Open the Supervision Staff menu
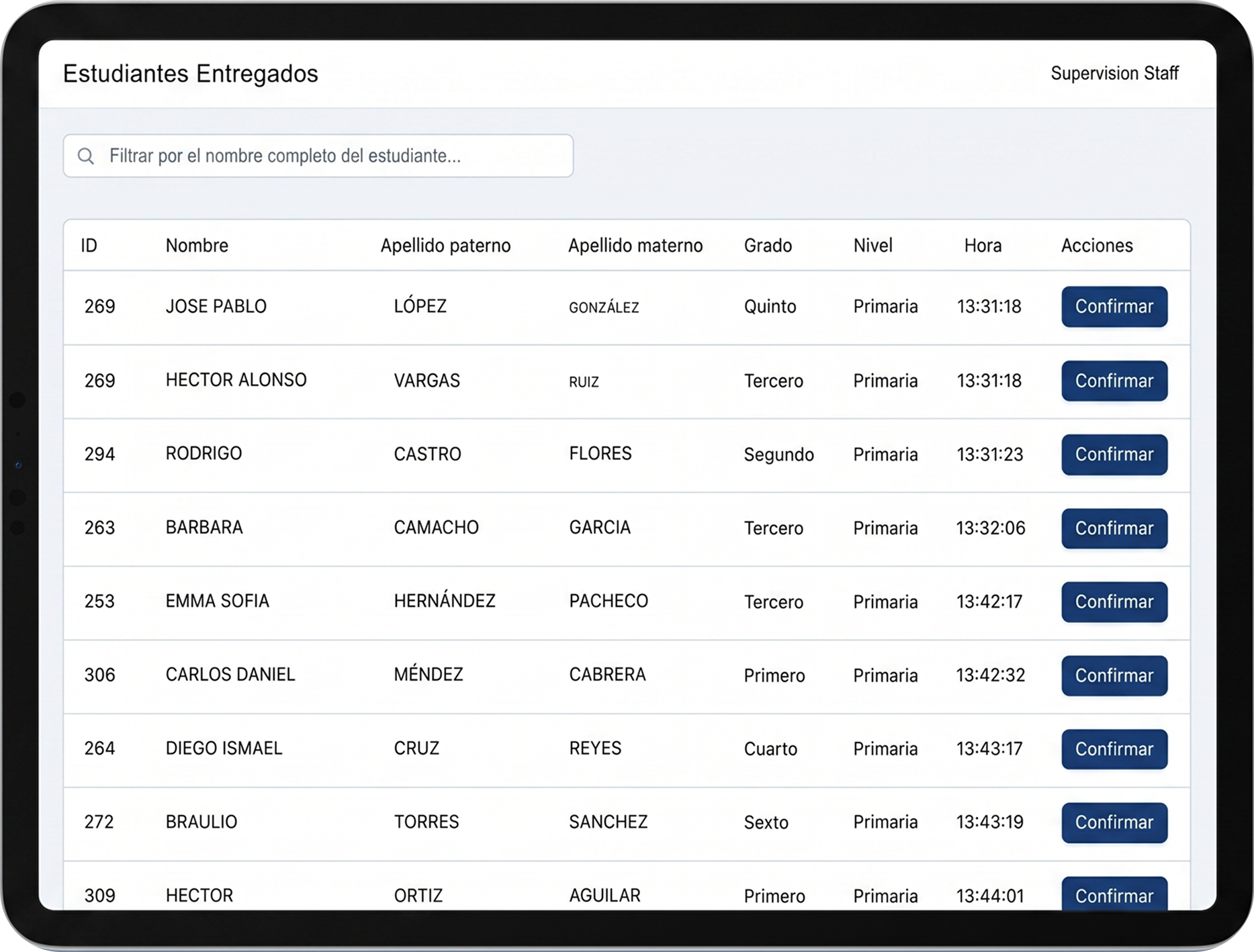1254x952 pixels. click(1114, 73)
